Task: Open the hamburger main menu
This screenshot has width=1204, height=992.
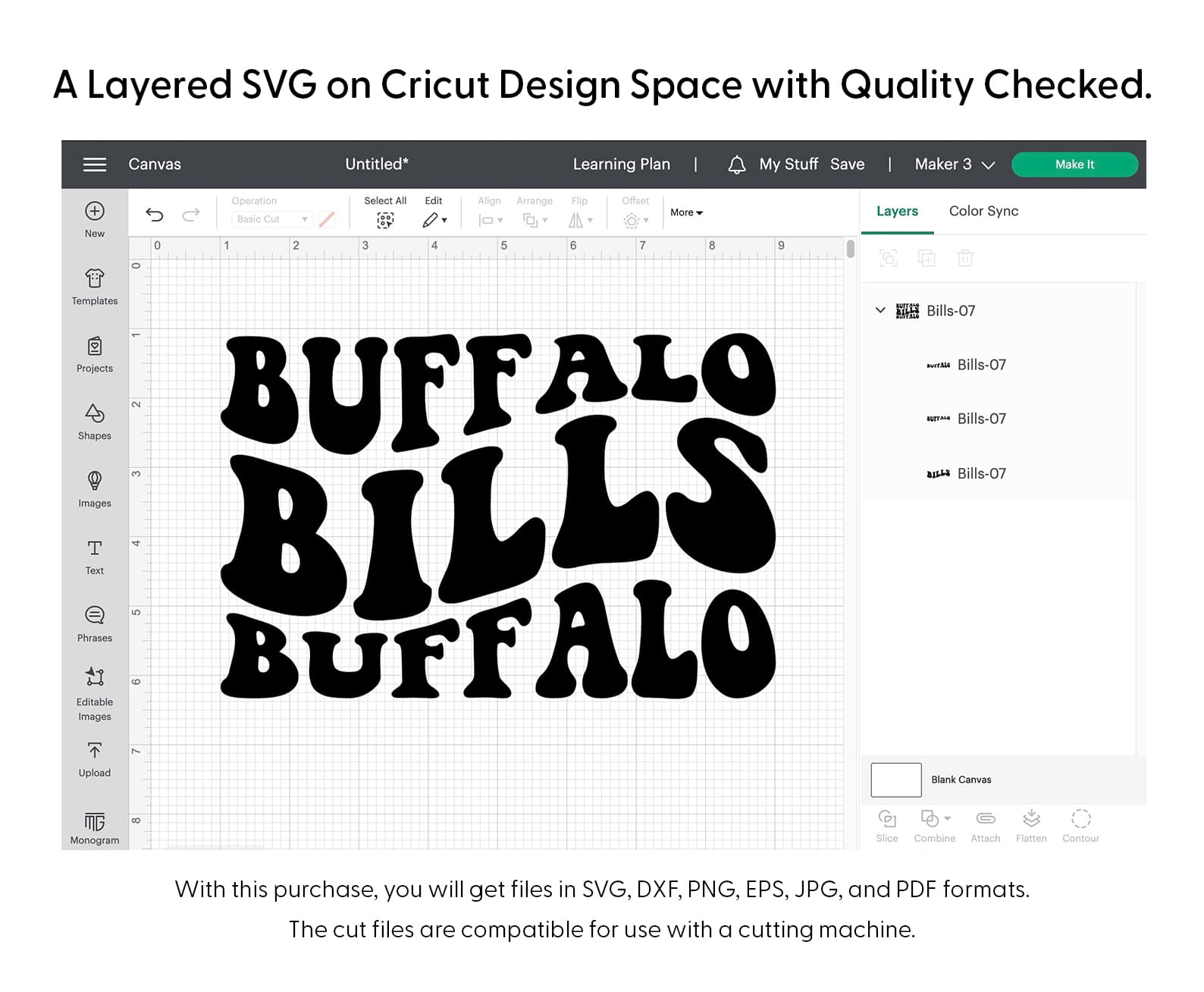Action: pyautogui.click(x=94, y=165)
